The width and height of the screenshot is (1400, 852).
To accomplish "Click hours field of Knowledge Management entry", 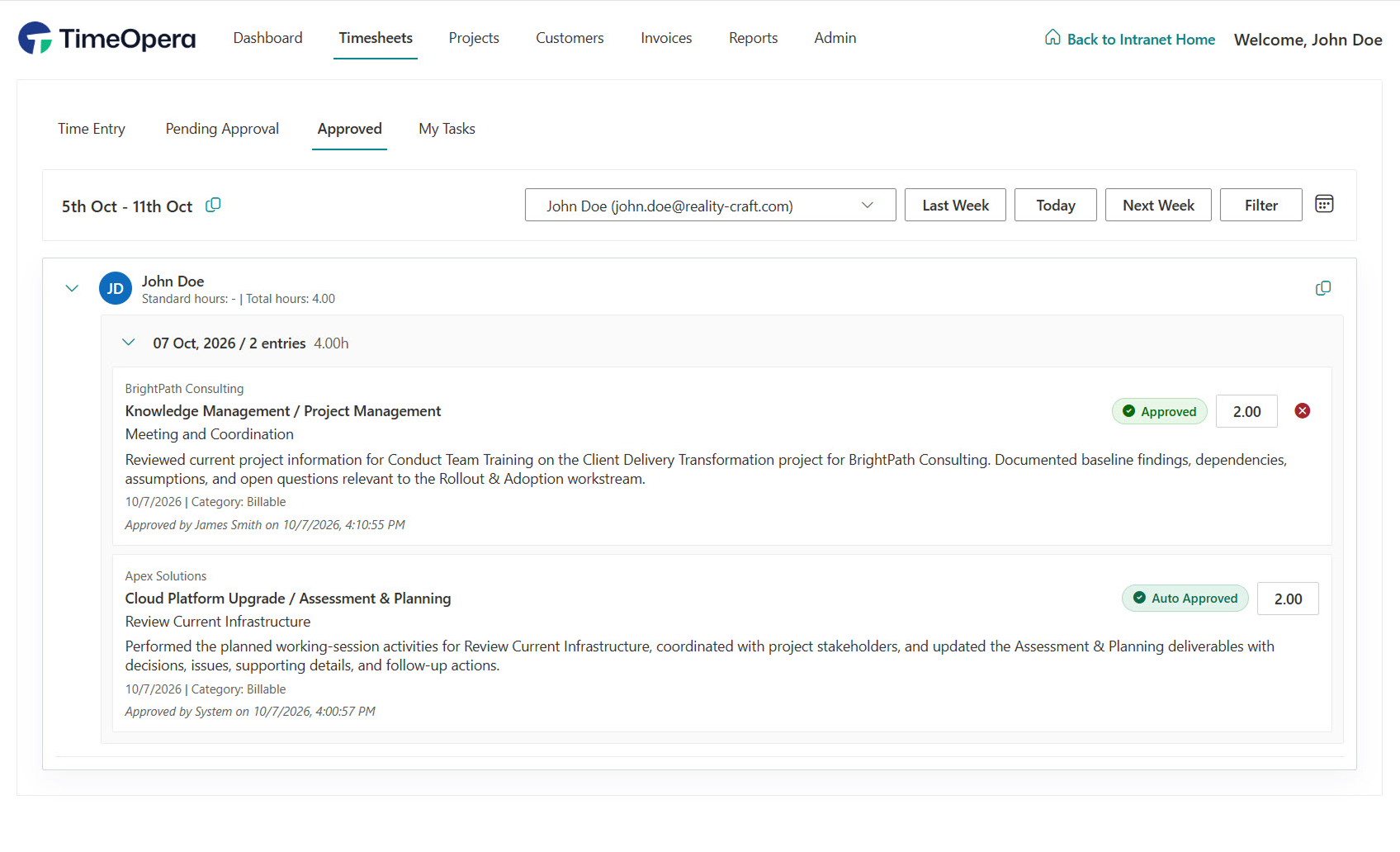I will (x=1246, y=411).
